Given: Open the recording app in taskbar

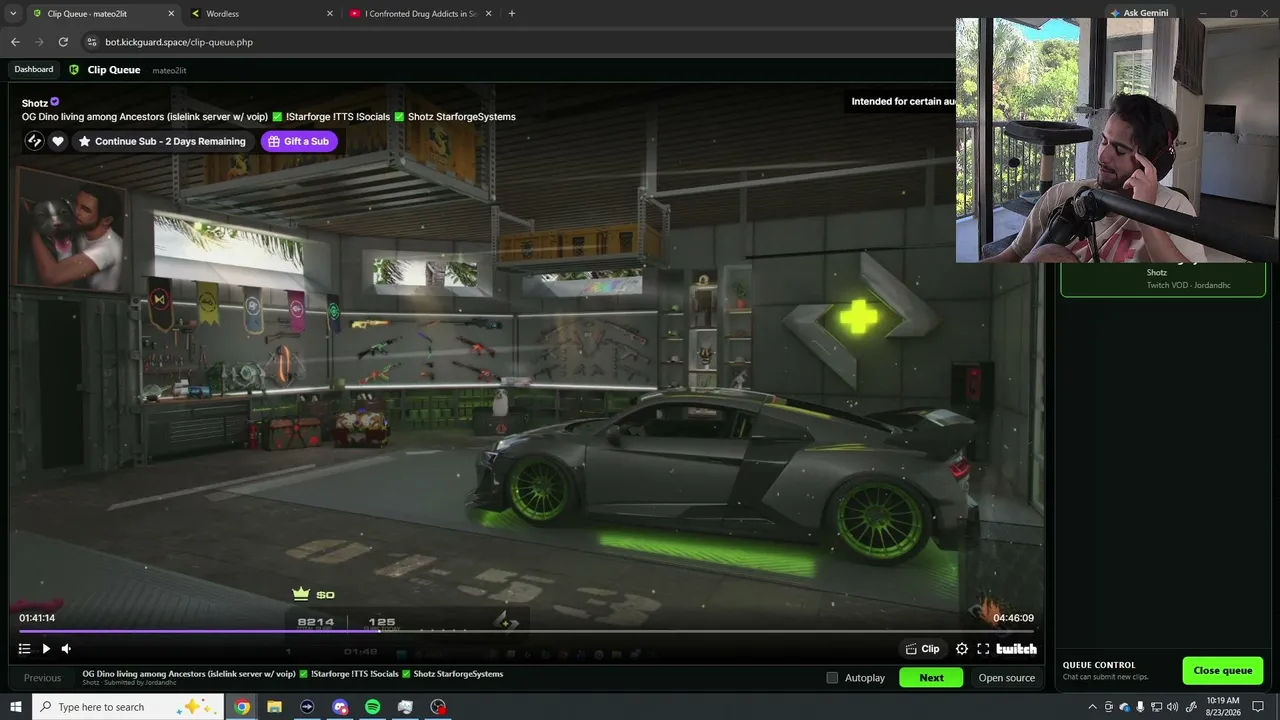Looking at the screenshot, I should pos(438,707).
